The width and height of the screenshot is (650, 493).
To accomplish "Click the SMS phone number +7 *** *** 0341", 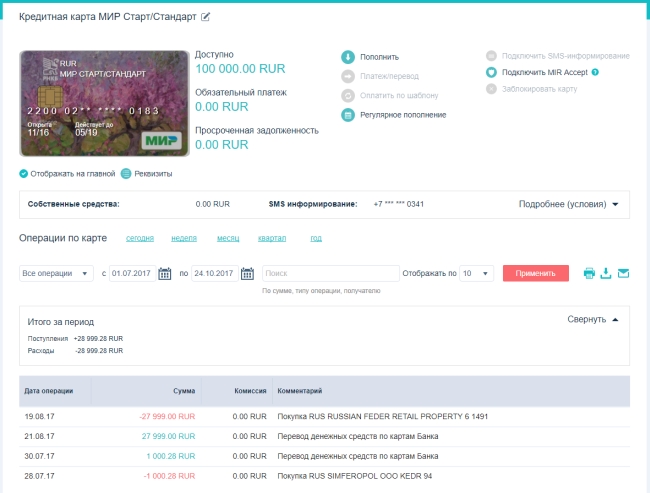I will [x=398, y=204].
